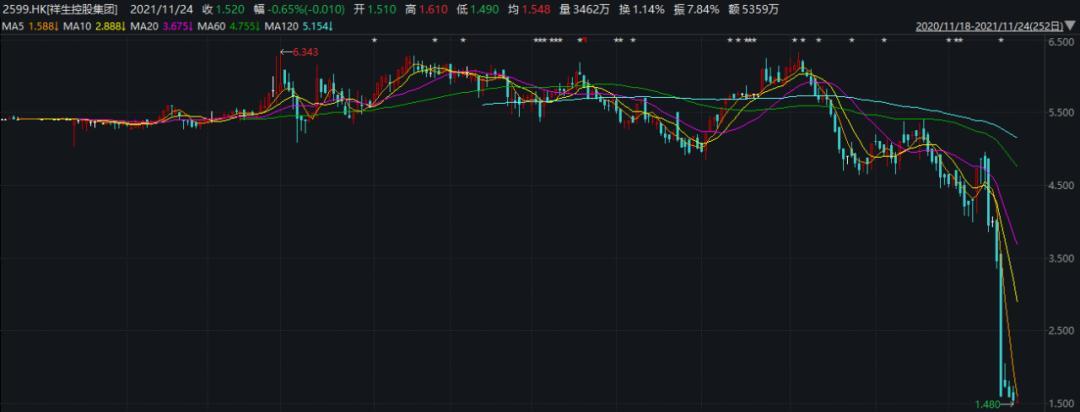Click the 1.500 price axis label
1080x412 pixels.
click(1059, 403)
